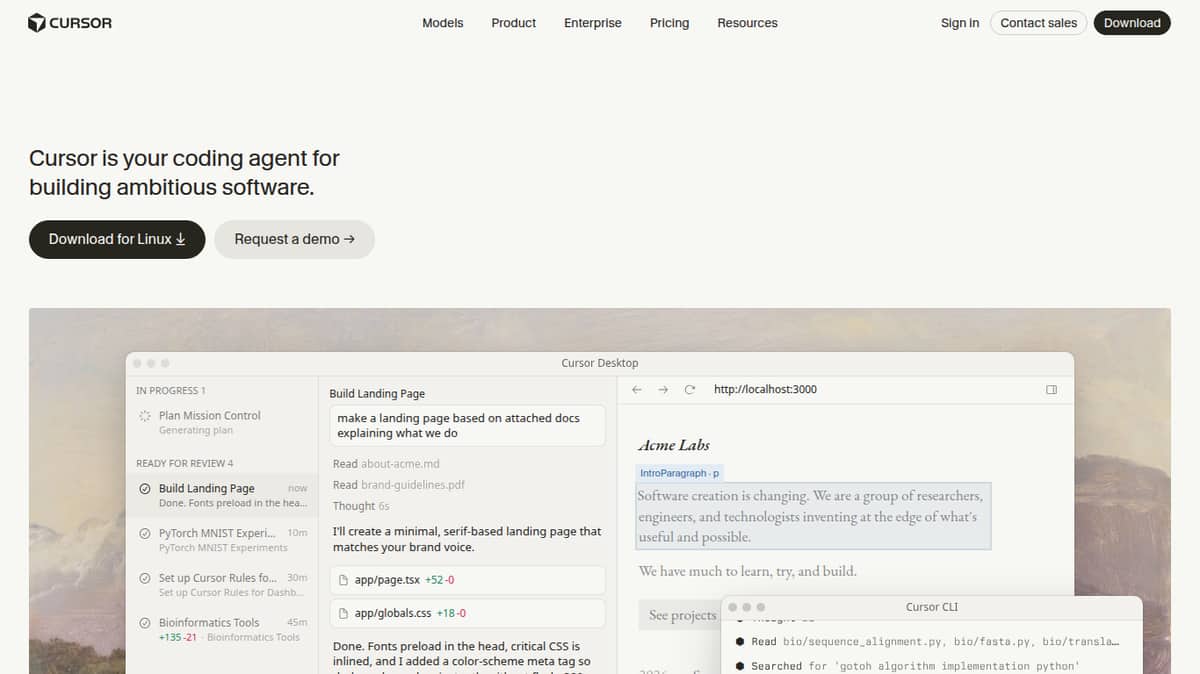Click the Acme Labs heading
This screenshot has width=1200, height=674.
point(673,445)
